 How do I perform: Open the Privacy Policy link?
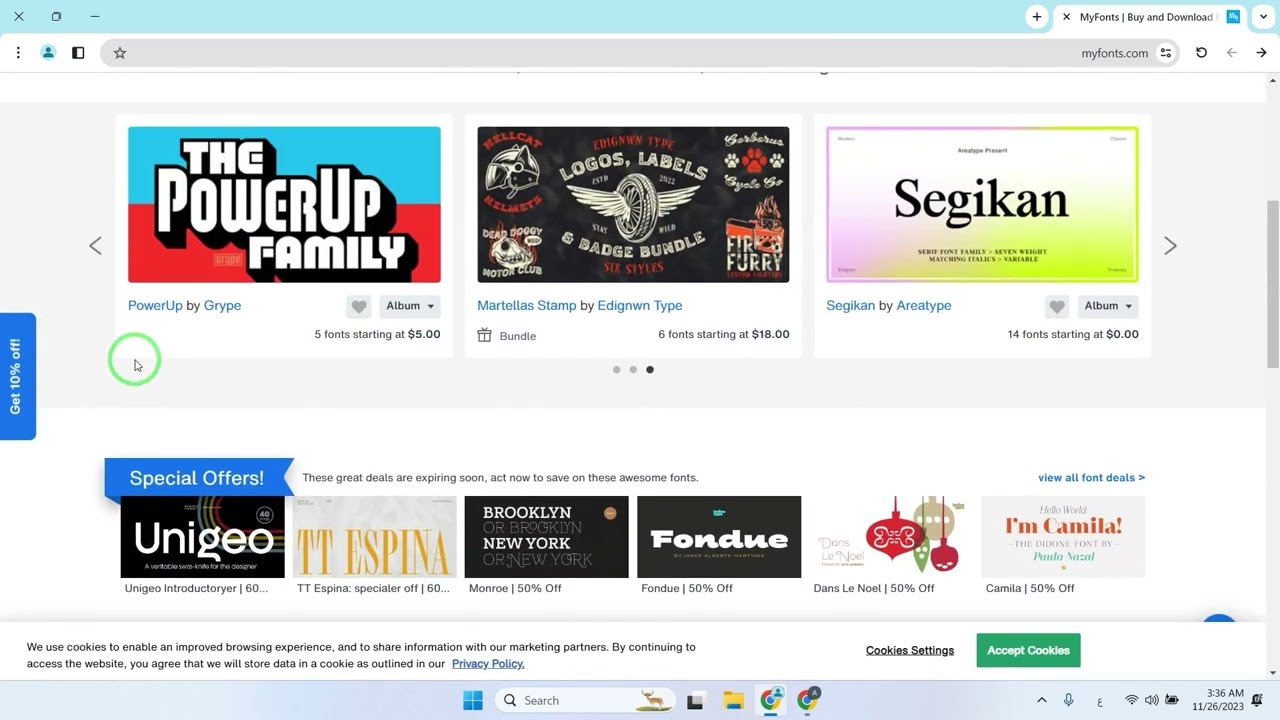(x=488, y=663)
